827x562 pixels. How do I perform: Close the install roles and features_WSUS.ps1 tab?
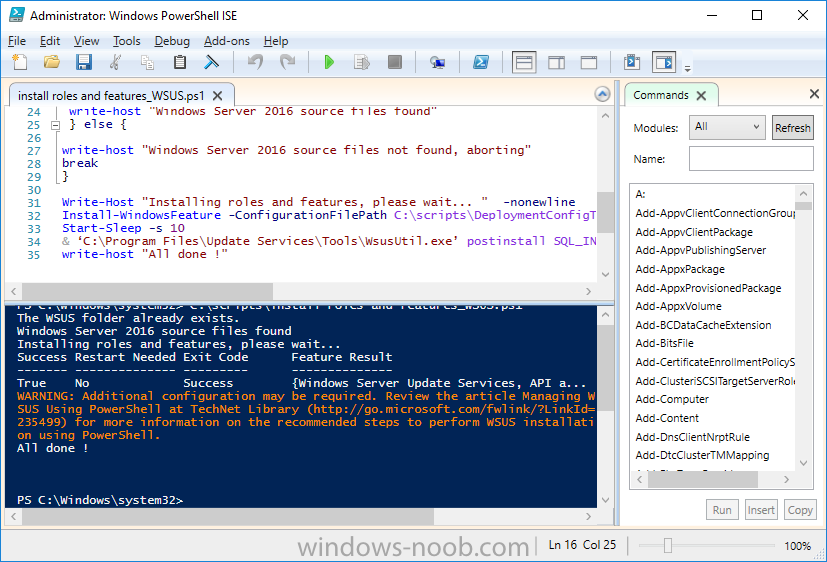click(x=217, y=96)
